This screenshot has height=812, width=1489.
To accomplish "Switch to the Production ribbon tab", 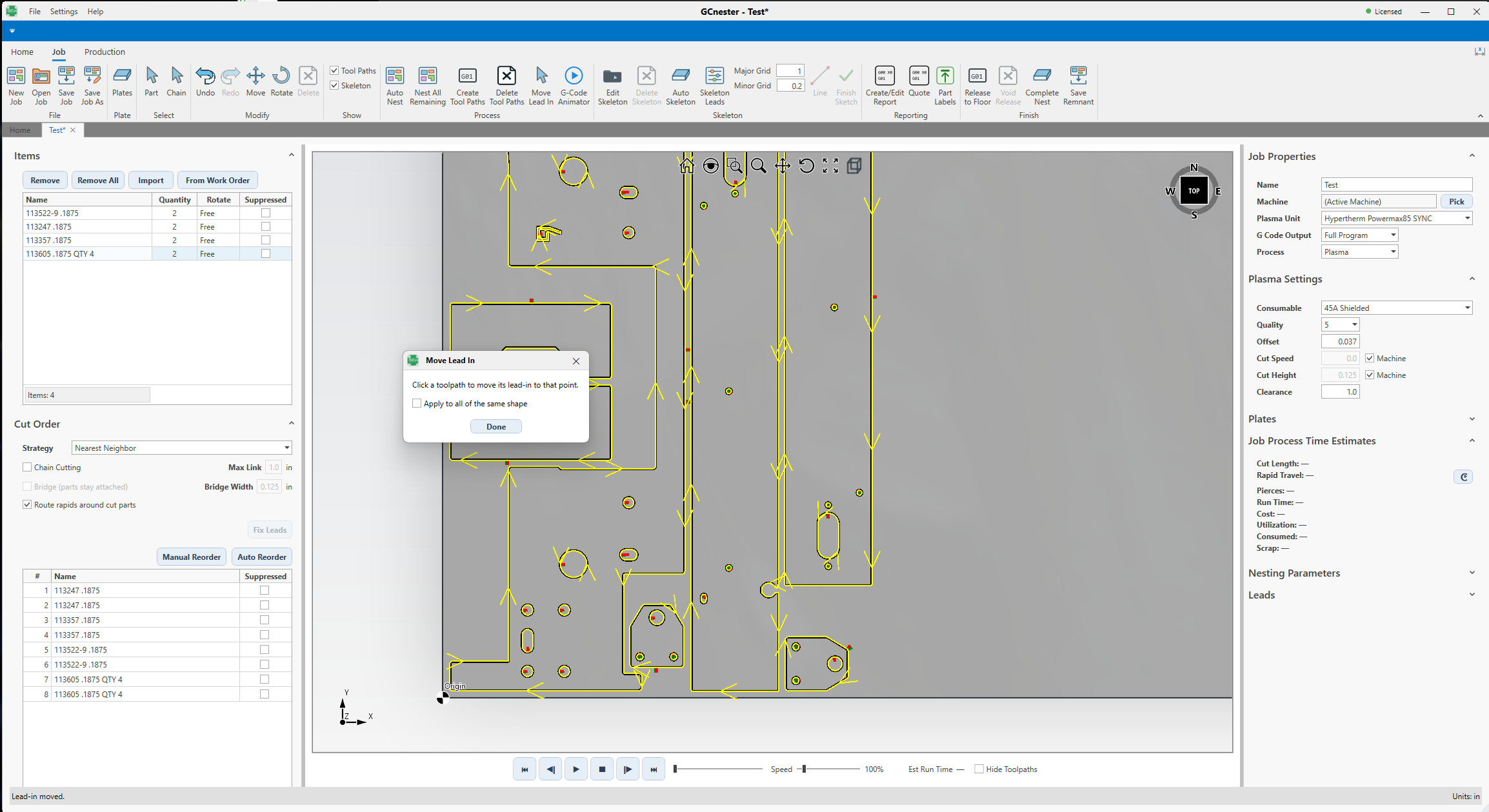I will tap(105, 52).
